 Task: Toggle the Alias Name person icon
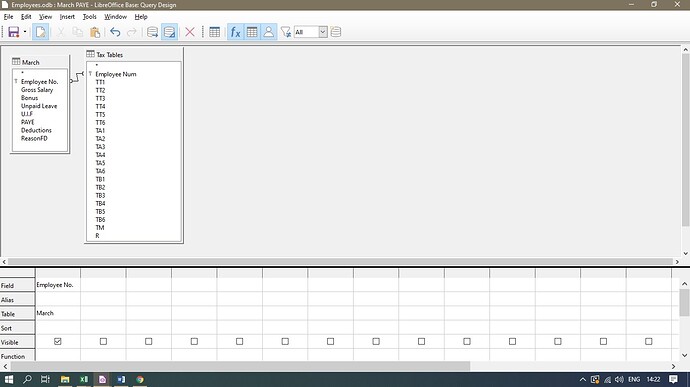[x=268, y=32]
